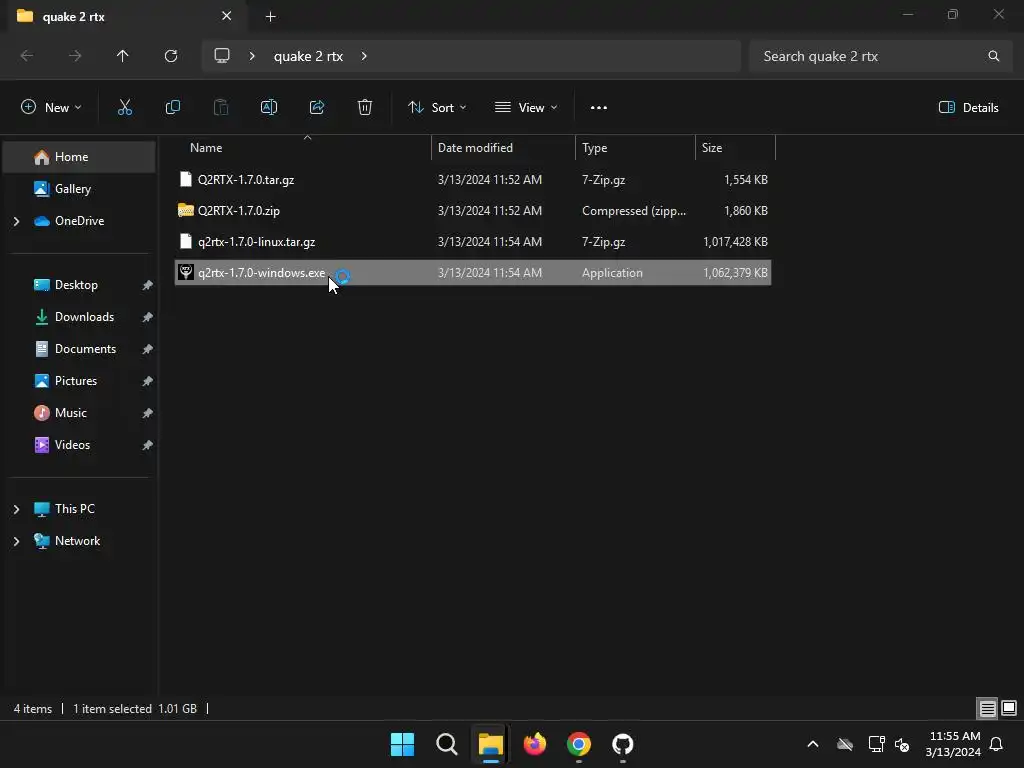Toggle the Details pane
The width and height of the screenshot is (1024, 768).
tap(968, 108)
